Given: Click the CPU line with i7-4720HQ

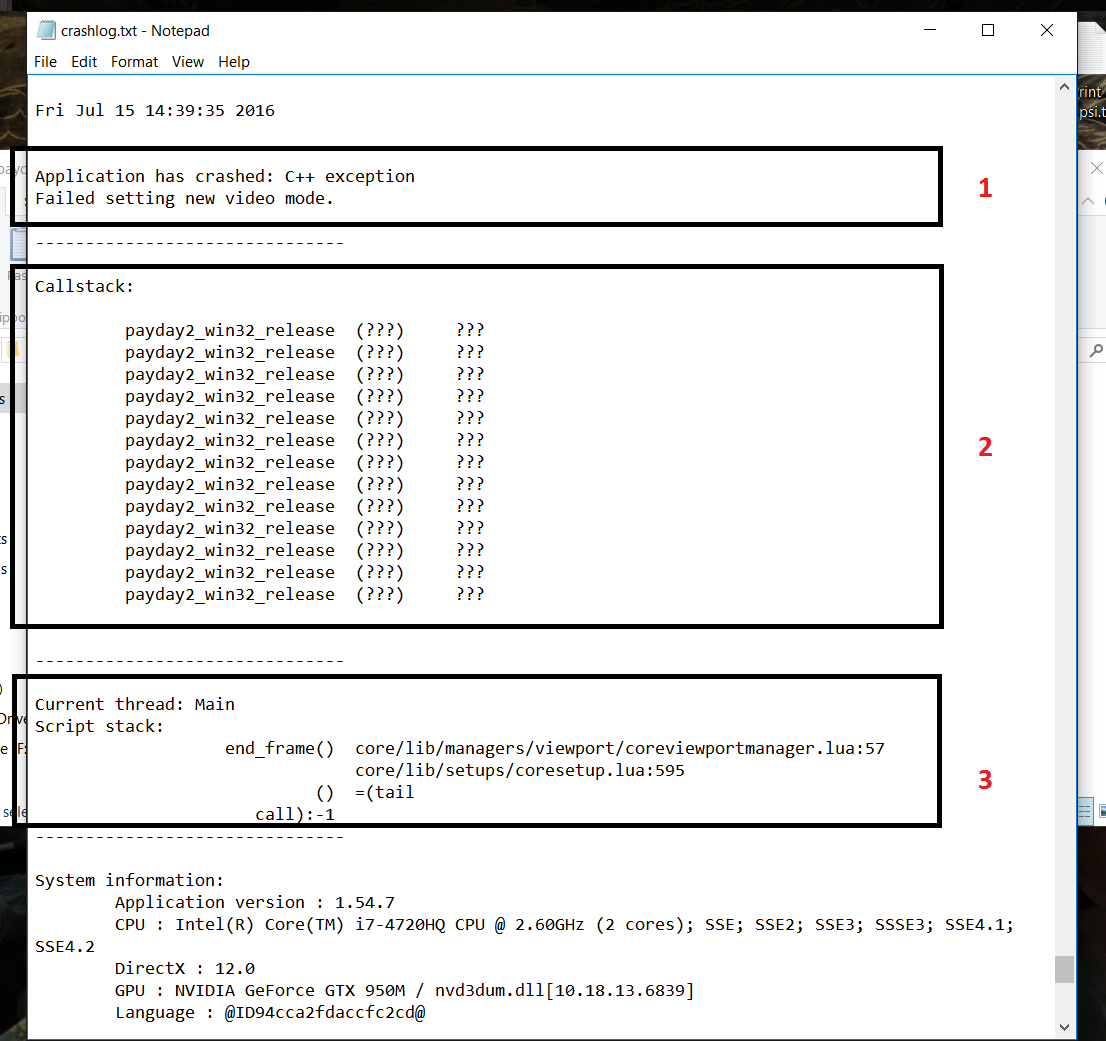Looking at the screenshot, I should [x=564, y=925].
